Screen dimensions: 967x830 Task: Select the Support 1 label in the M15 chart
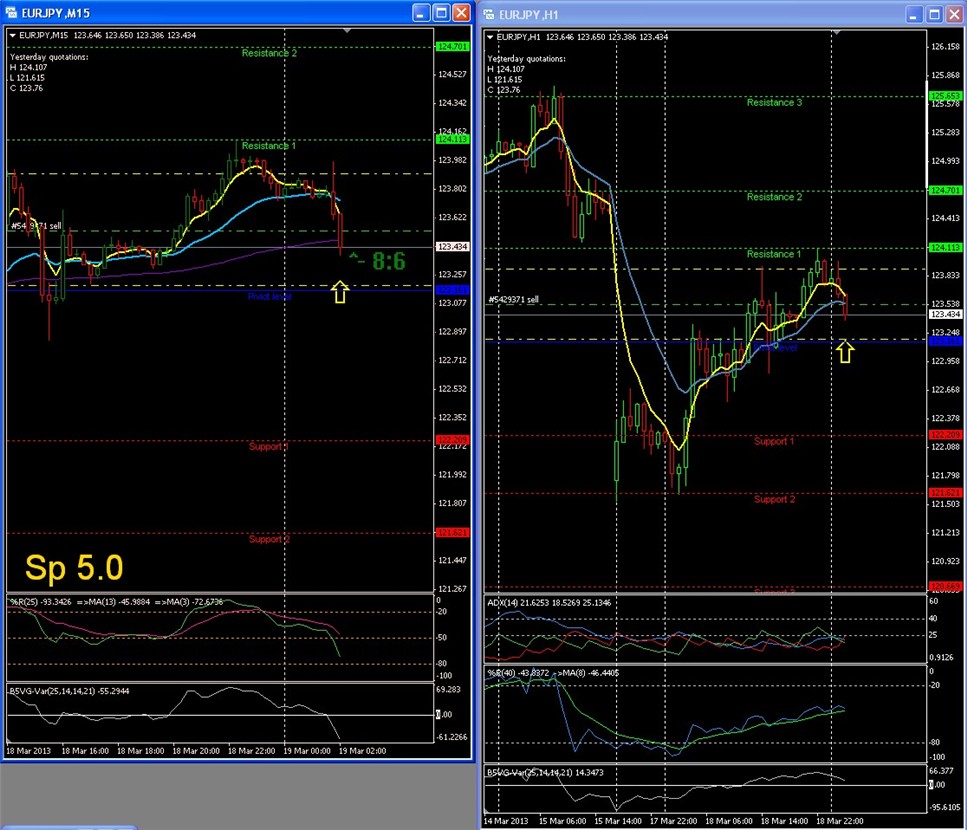(268, 446)
